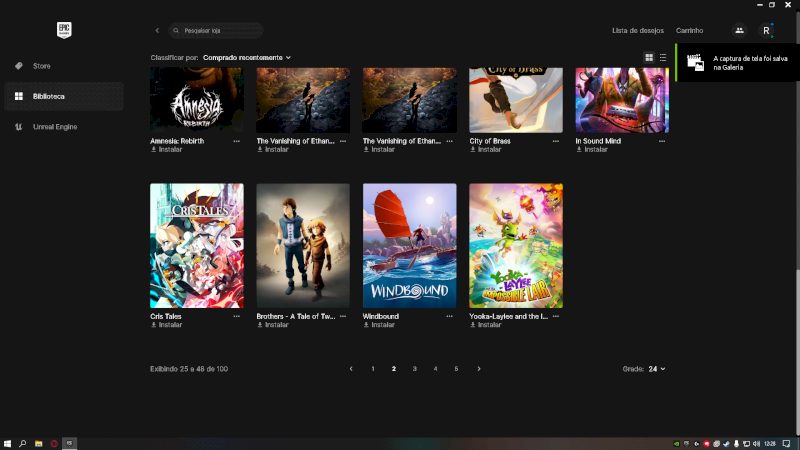Open options menu for Cris Tales
The height and width of the screenshot is (450, 800).
236,316
